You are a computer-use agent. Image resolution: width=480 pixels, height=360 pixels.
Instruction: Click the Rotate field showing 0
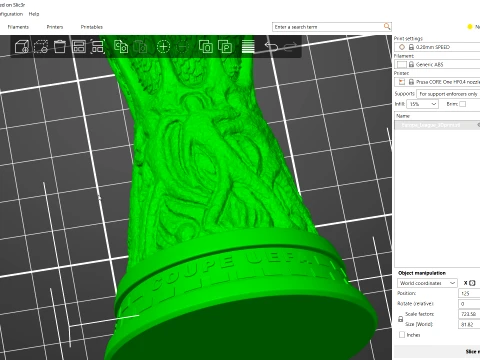469,304
